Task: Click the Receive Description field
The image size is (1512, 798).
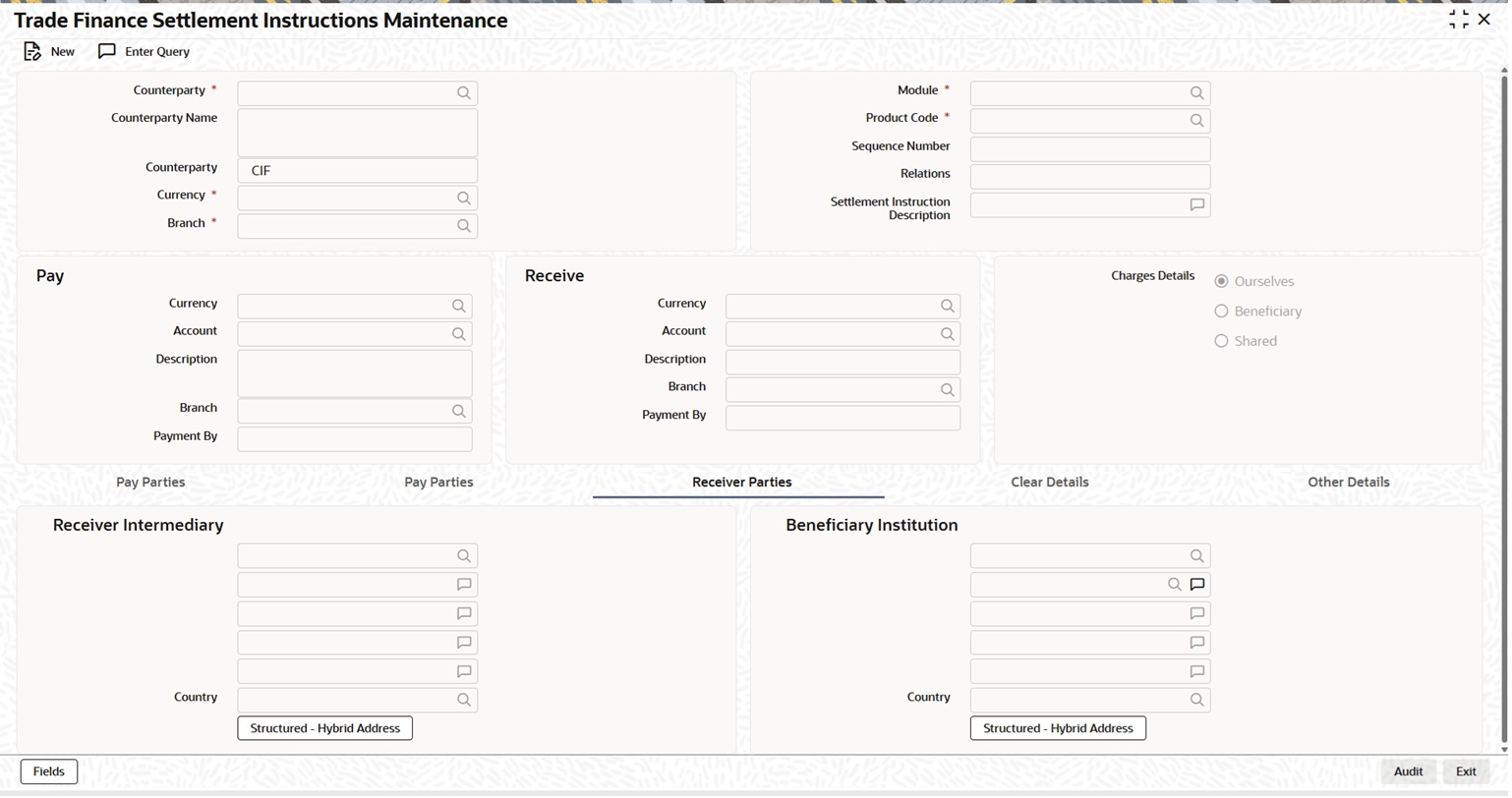Action: coord(843,363)
